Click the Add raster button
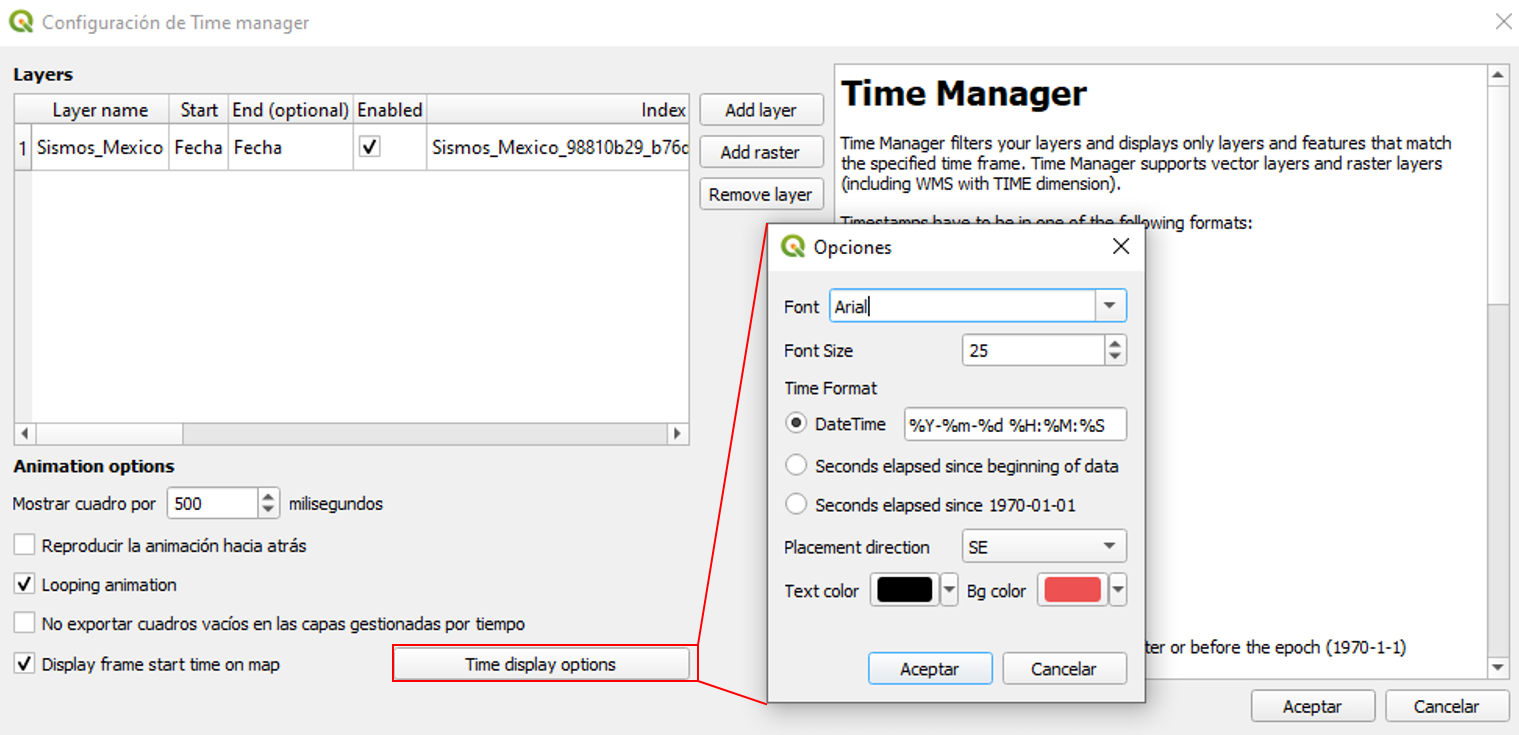 pos(760,152)
